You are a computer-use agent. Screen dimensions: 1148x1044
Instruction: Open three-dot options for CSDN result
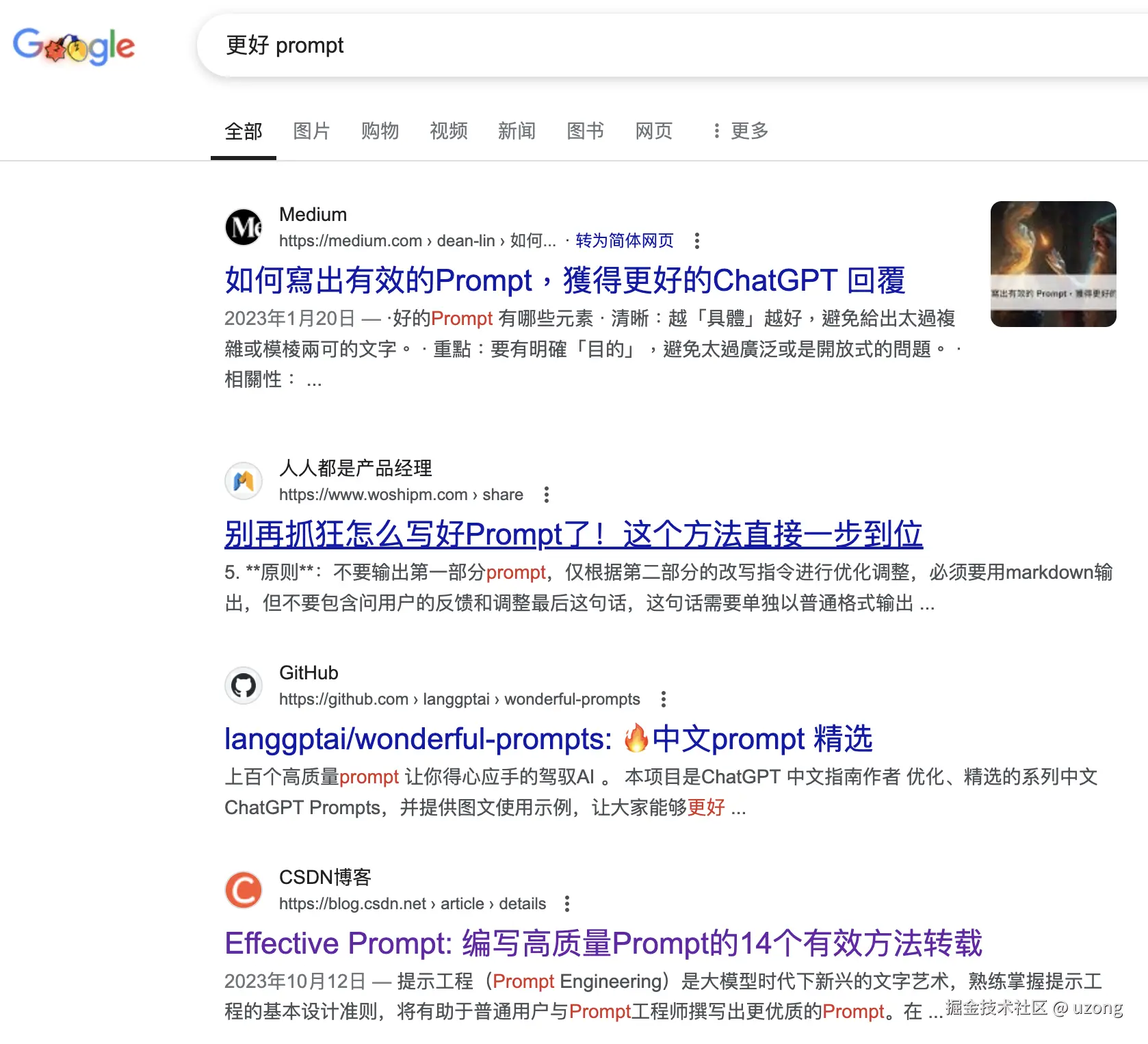[x=566, y=904]
